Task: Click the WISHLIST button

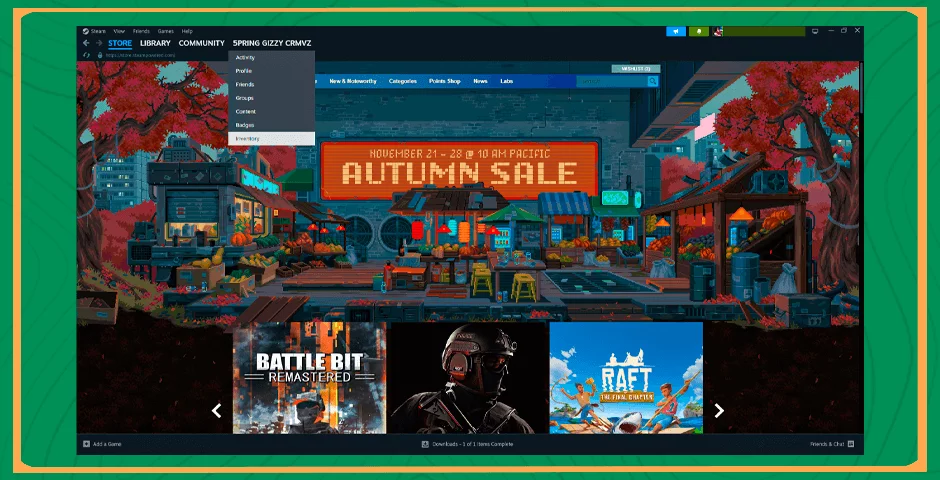Action: pyautogui.click(x=636, y=69)
